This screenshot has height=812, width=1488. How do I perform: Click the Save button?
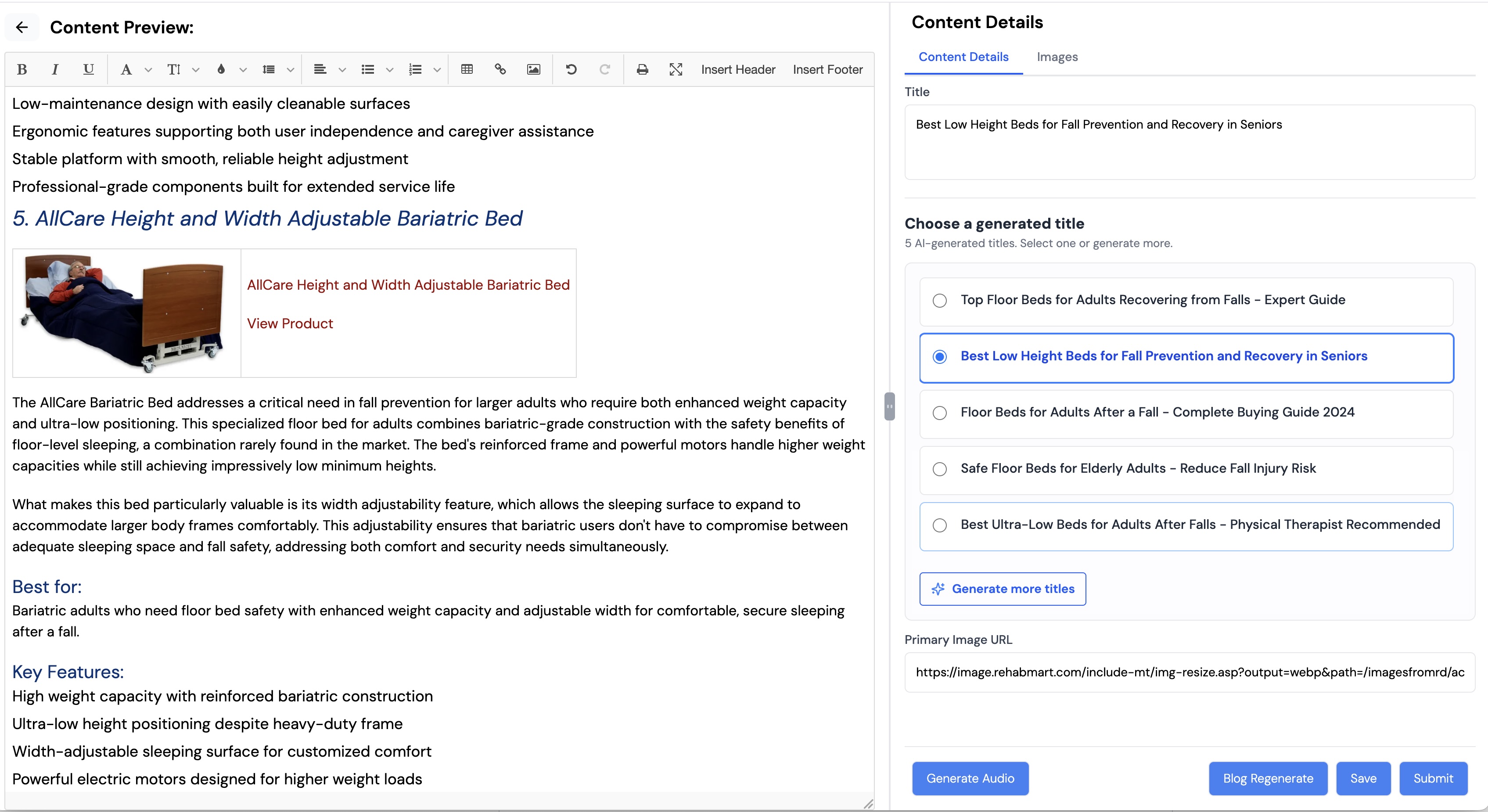tap(1363, 779)
